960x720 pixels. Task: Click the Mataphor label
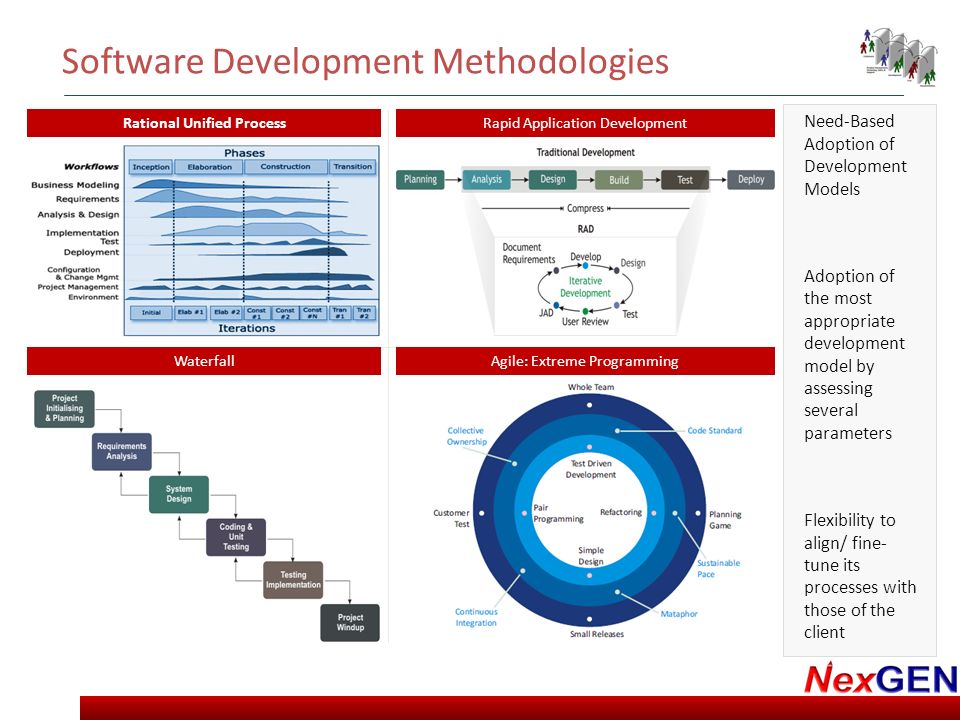tap(678, 613)
